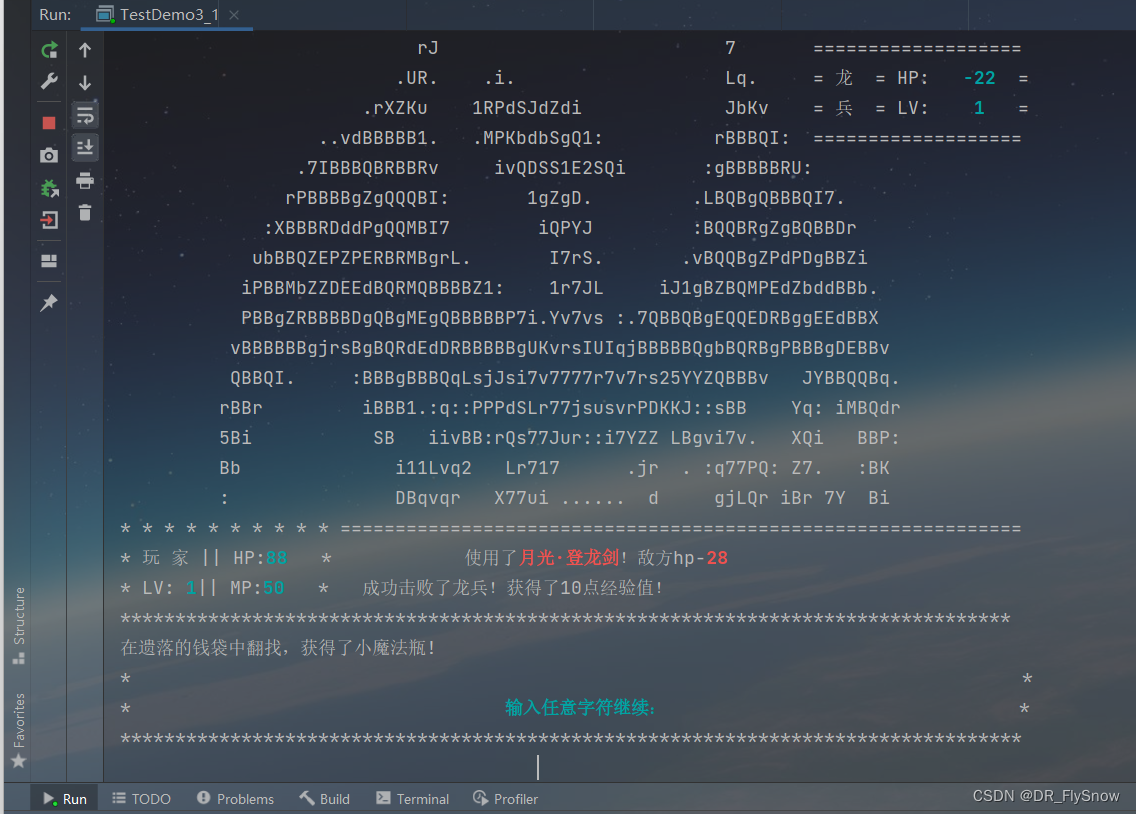Open the Terminal tool window
1136x814 pixels.
tap(413, 799)
